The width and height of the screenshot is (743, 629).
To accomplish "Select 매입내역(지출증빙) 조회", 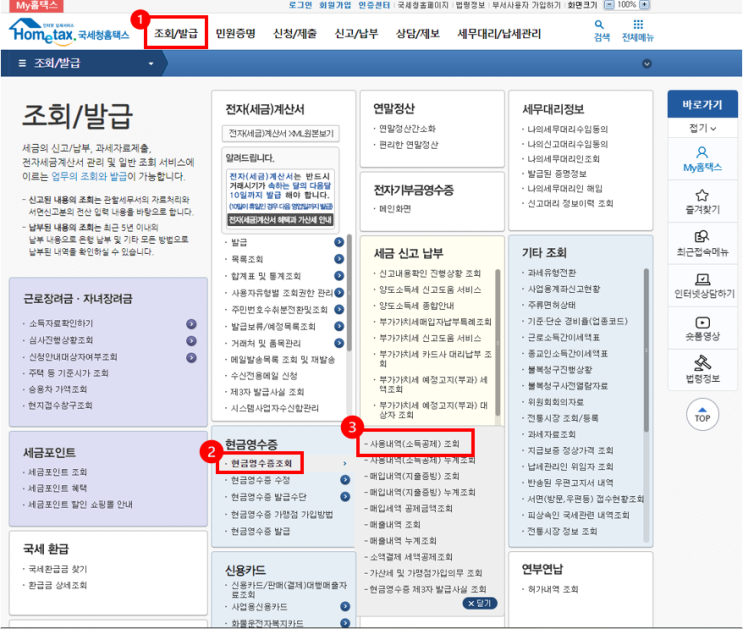I will (415, 475).
